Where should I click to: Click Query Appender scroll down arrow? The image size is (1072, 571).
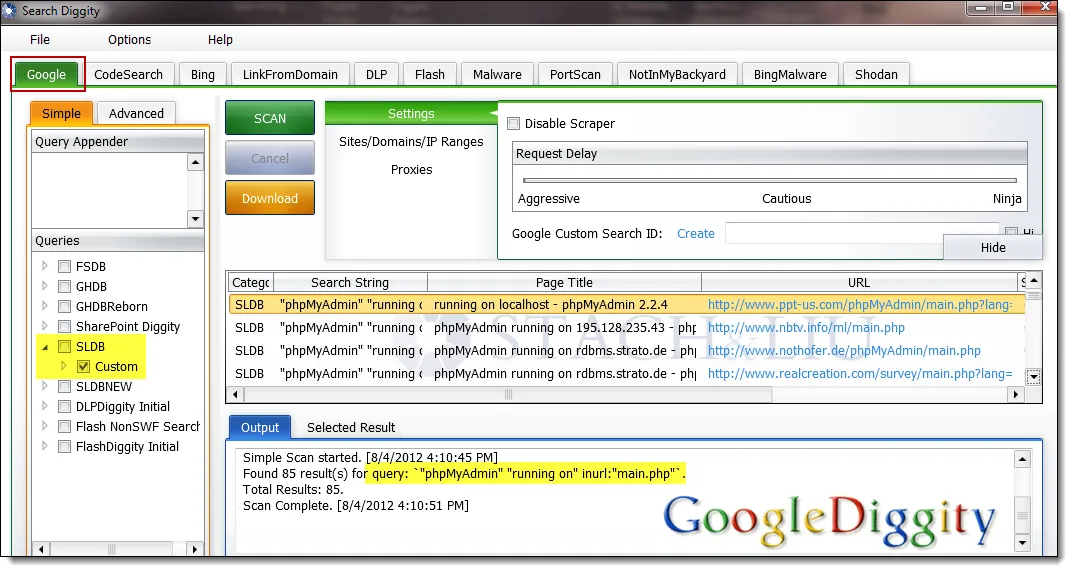click(195, 219)
